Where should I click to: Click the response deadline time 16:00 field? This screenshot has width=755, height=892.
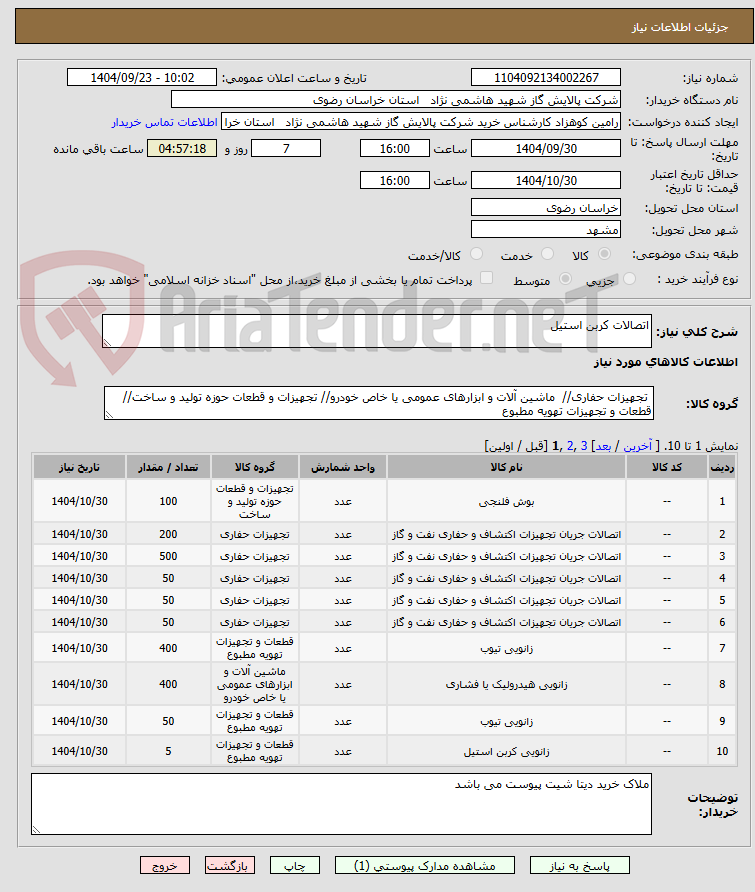click(394, 148)
